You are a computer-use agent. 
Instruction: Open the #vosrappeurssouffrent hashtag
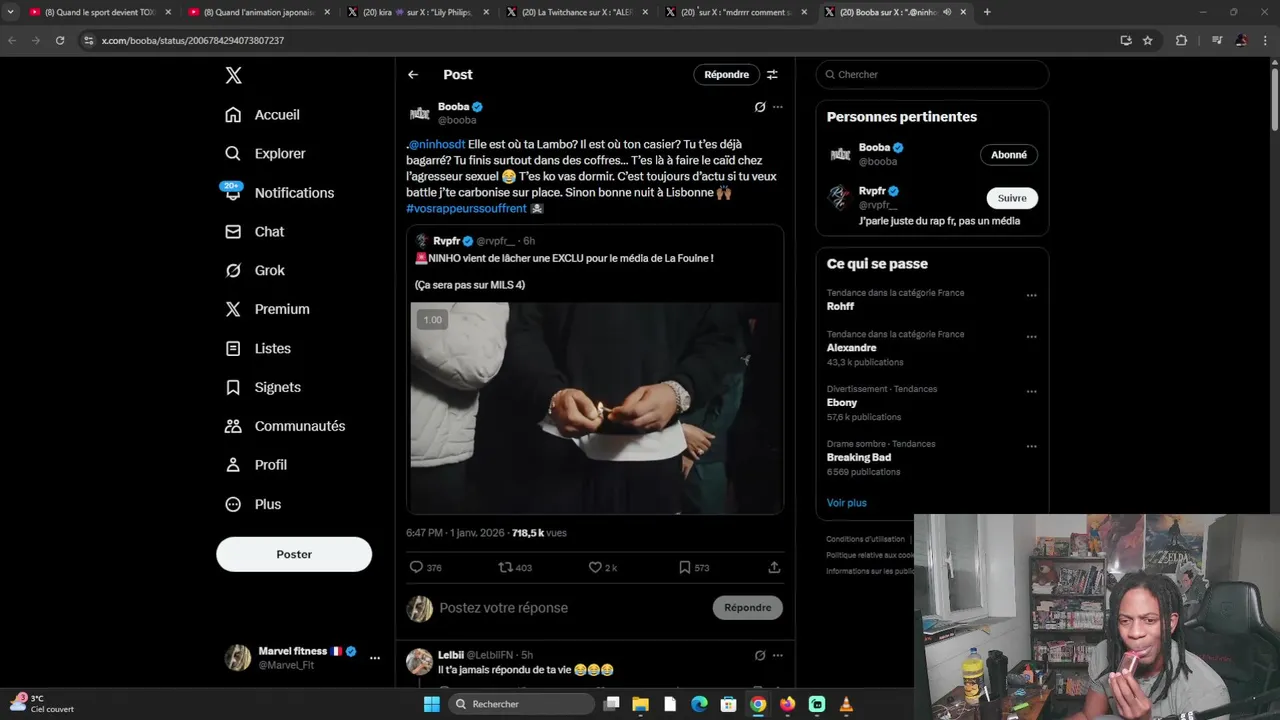tap(466, 208)
